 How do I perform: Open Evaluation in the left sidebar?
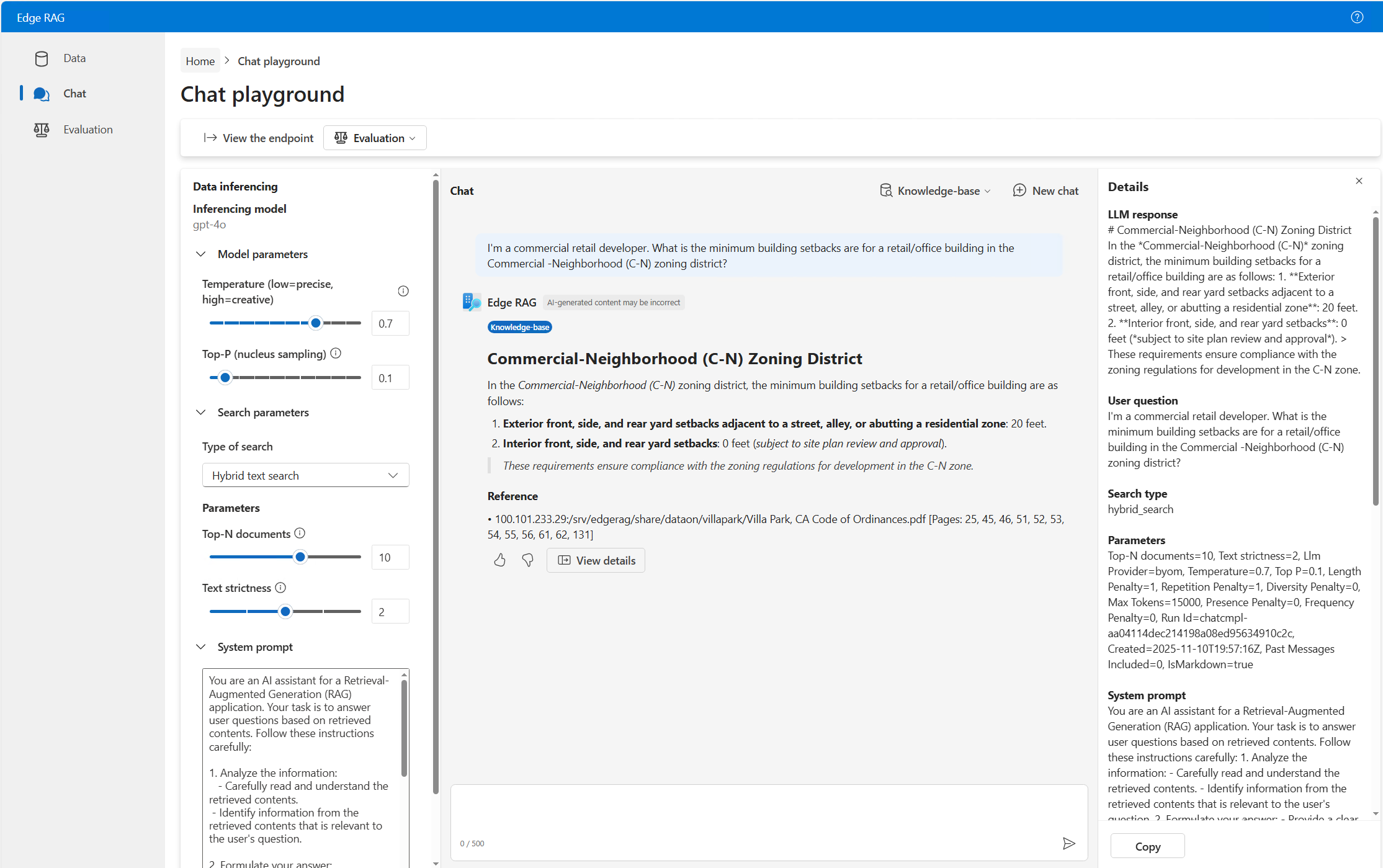[x=87, y=129]
